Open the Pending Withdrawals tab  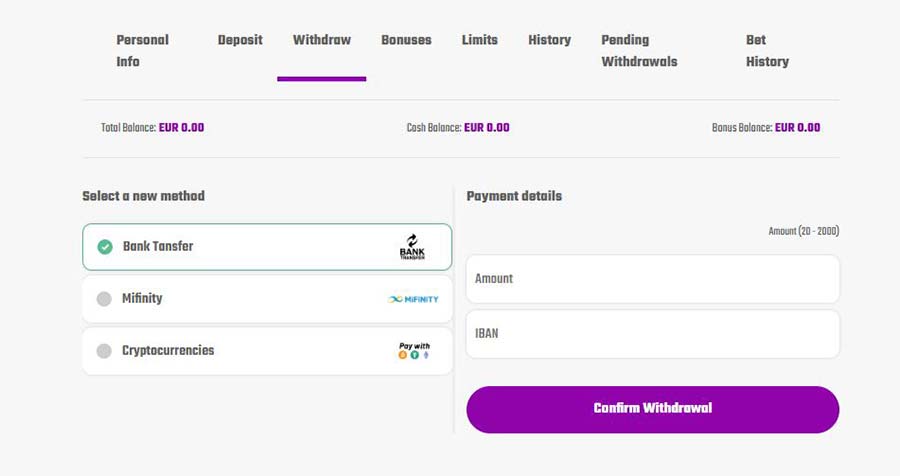[x=639, y=51]
